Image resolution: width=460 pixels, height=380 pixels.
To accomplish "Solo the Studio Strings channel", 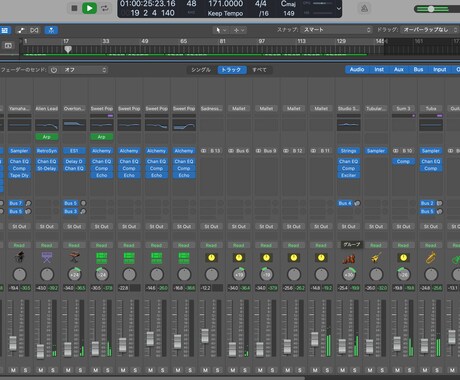I will tap(355, 370).
